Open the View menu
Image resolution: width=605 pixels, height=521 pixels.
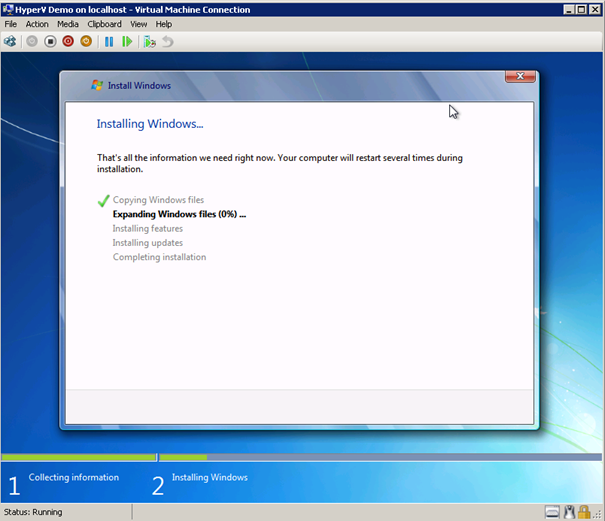139,24
